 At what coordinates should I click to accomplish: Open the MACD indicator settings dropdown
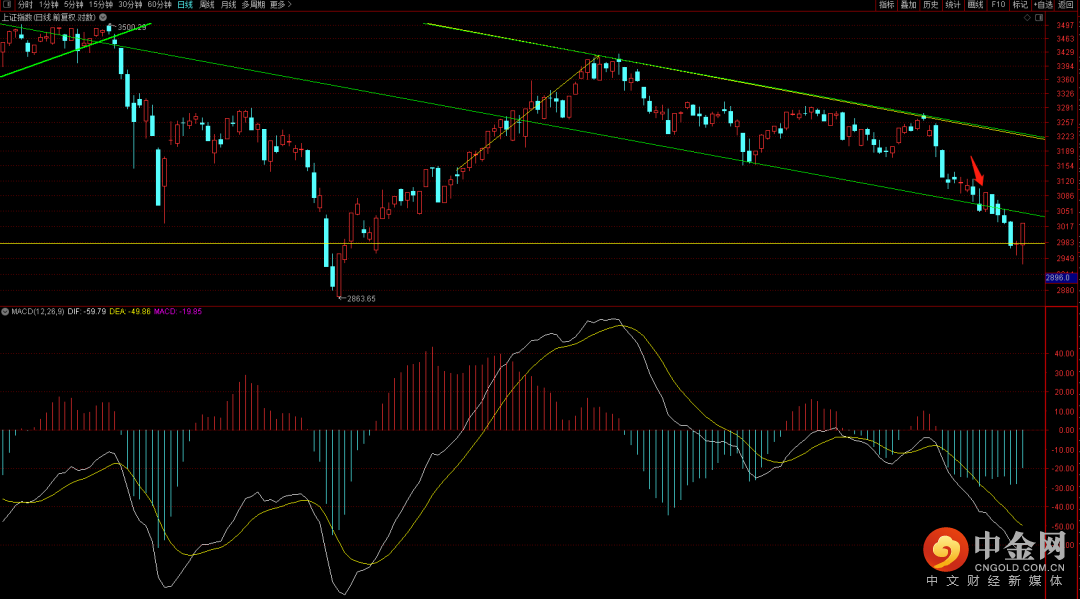coord(5,312)
